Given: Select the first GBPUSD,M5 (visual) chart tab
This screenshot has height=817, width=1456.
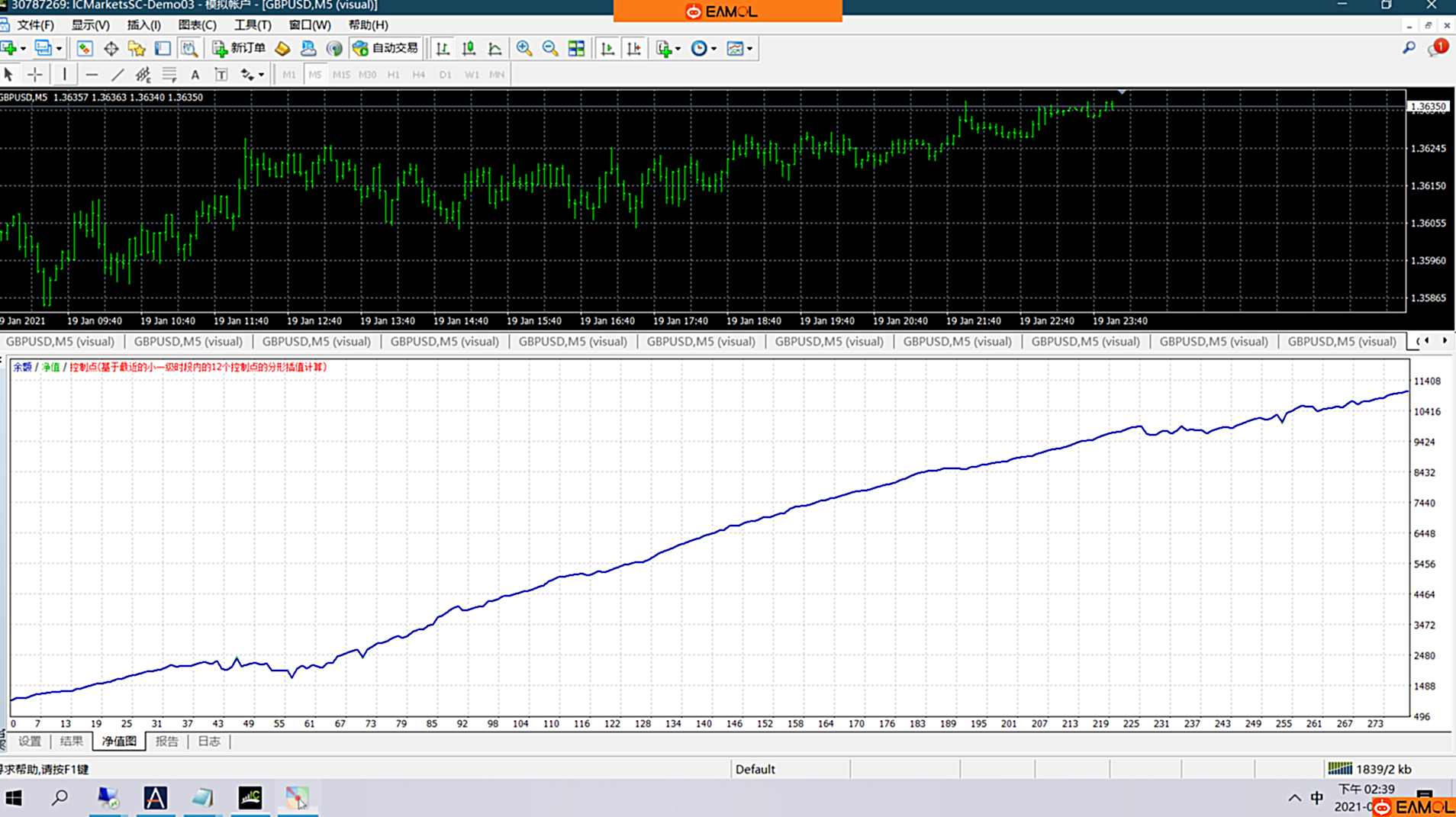Looking at the screenshot, I should (x=60, y=341).
